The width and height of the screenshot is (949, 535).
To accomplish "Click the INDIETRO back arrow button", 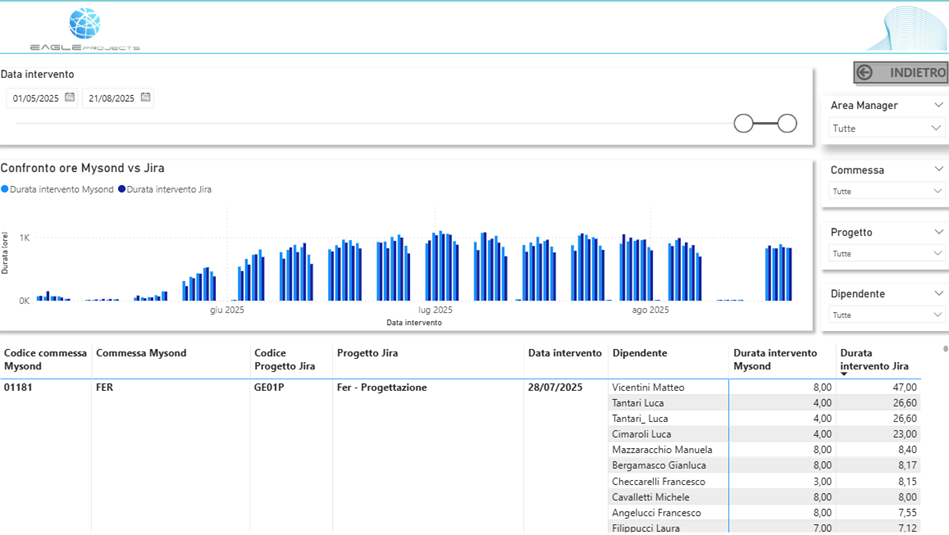I will click(x=900, y=73).
